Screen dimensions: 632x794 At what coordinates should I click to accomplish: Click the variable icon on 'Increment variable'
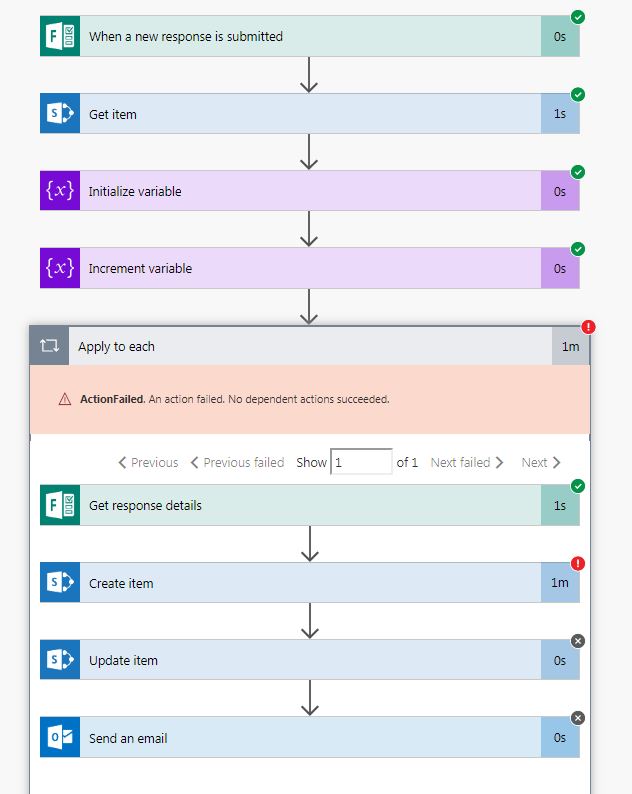pyautogui.click(x=59, y=268)
